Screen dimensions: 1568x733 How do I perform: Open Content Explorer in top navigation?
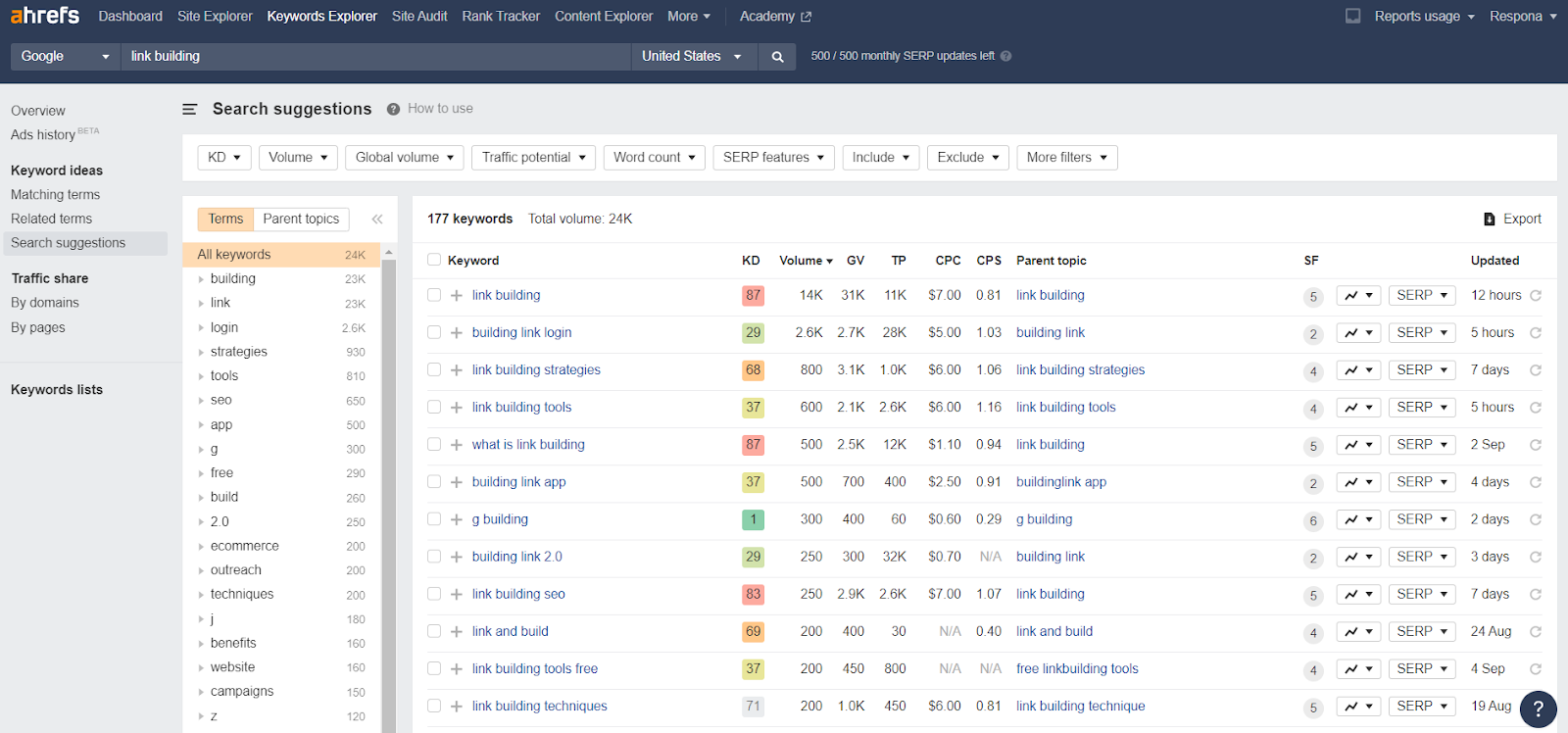tap(604, 17)
